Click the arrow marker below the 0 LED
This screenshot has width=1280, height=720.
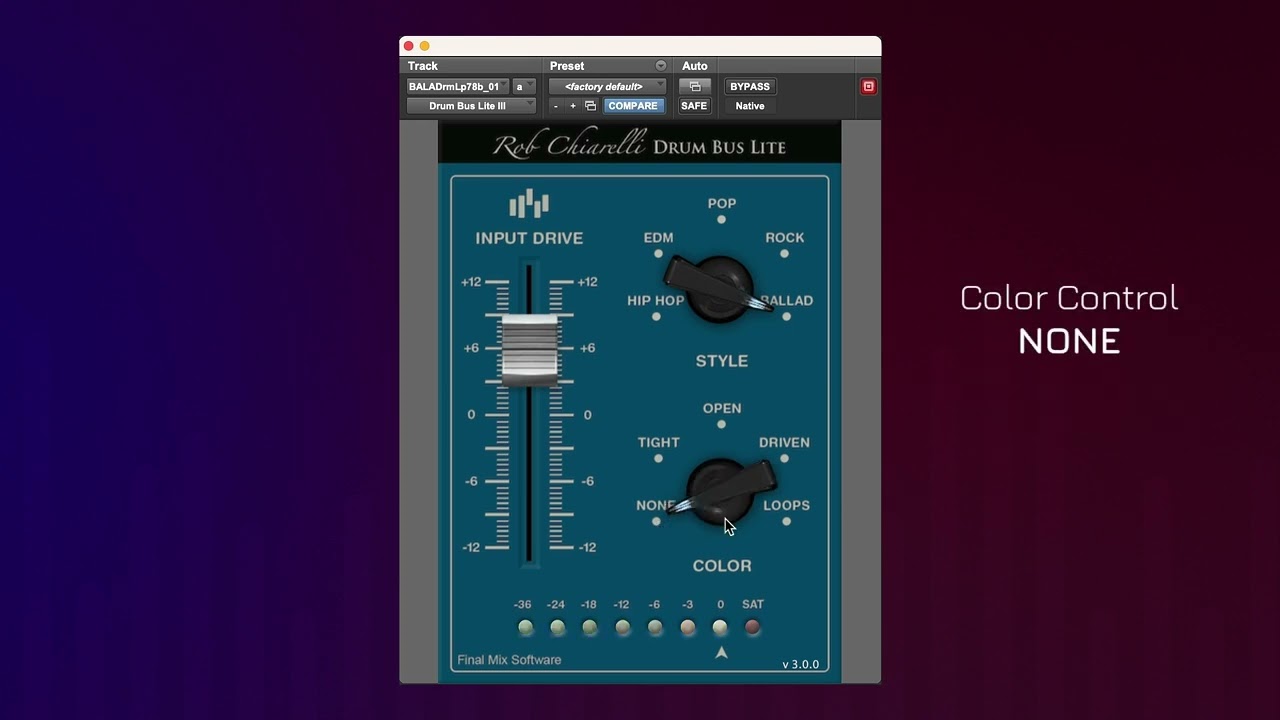tap(721, 653)
